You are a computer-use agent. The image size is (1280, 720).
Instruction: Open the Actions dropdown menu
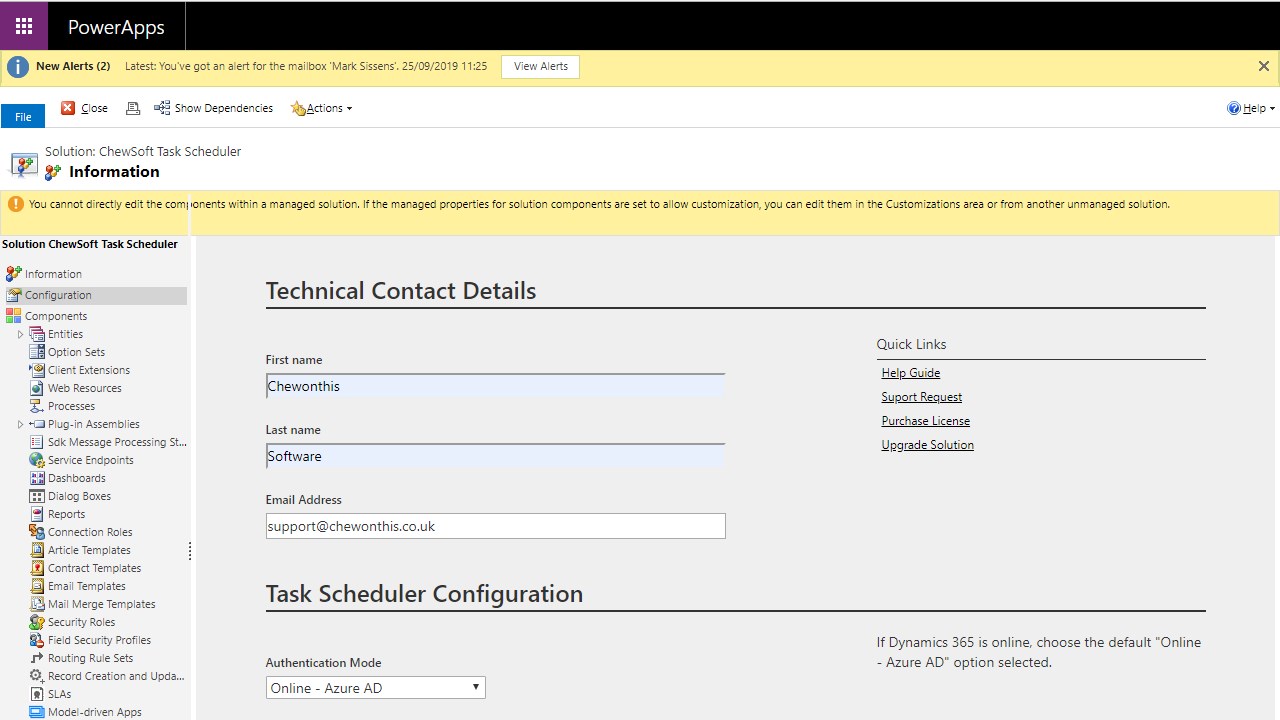pos(322,108)
